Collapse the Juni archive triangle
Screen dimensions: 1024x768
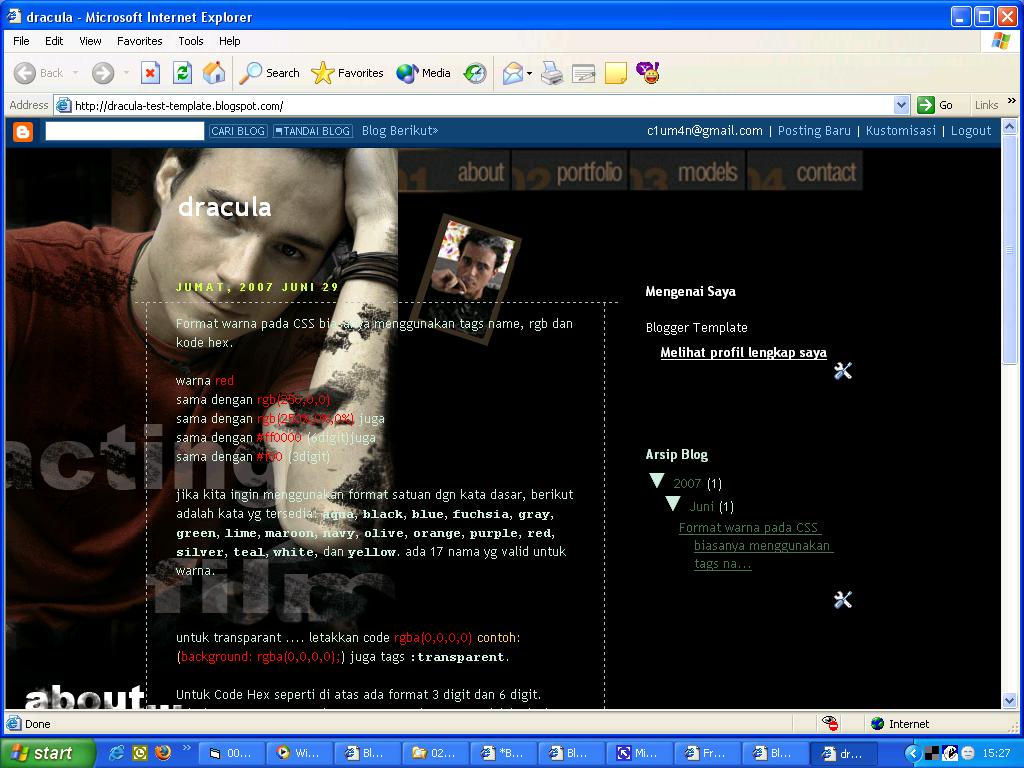(673, 504)
